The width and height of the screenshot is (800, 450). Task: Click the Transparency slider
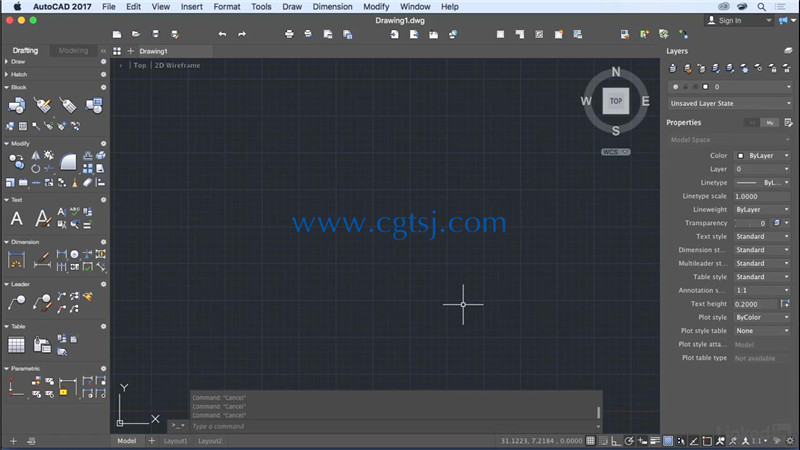[x=751, y=223]
